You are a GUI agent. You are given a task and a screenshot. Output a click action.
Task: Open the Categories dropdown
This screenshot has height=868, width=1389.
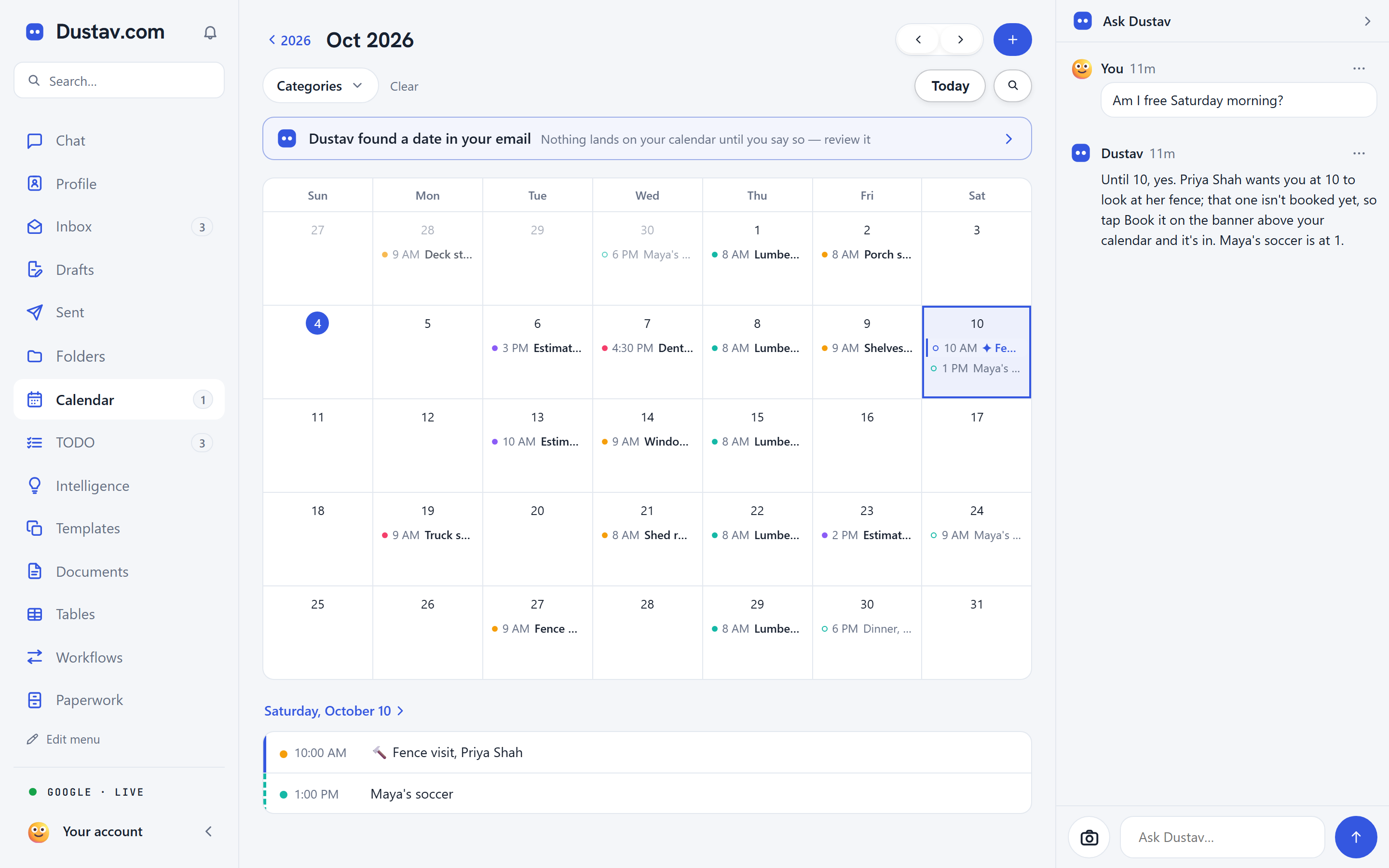320,85
